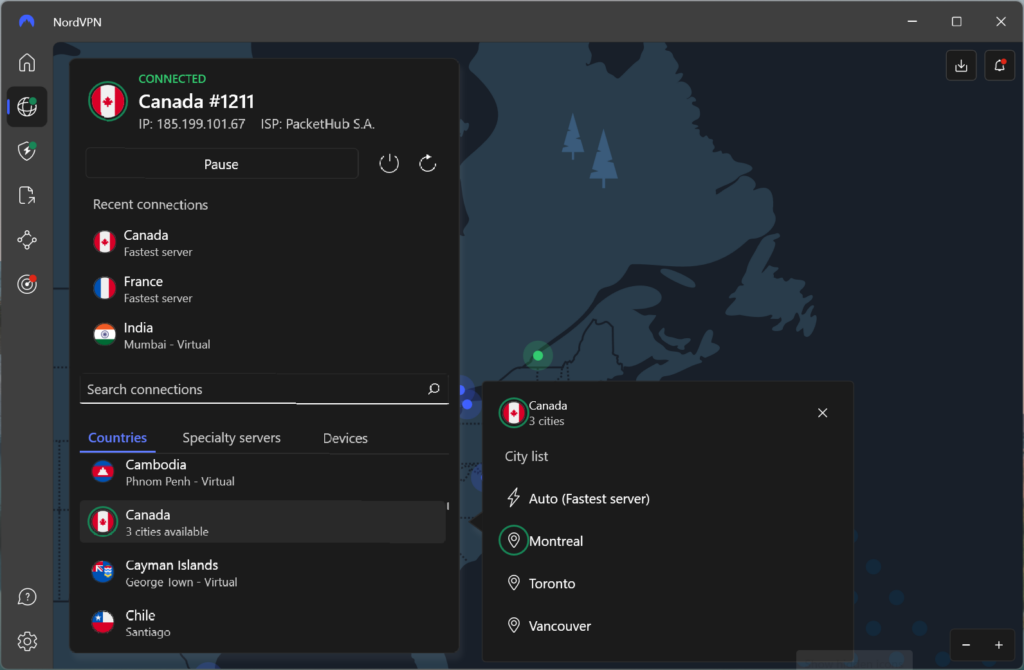1024x670 pixels.
Task: Switch to the Specialty servers tab
Action: [x=231, y=438]
